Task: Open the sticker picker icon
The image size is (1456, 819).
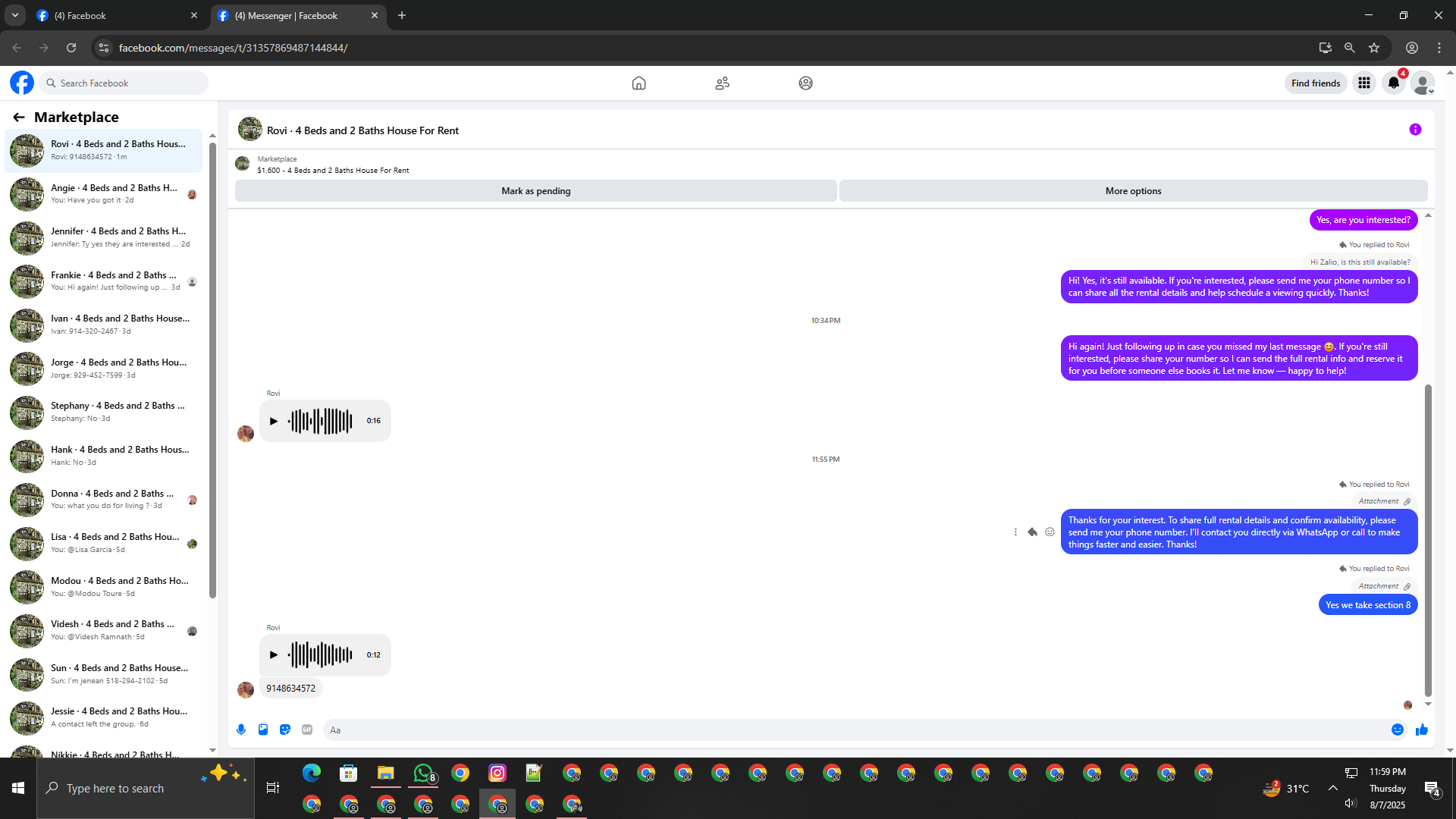Action: (285, 730)
